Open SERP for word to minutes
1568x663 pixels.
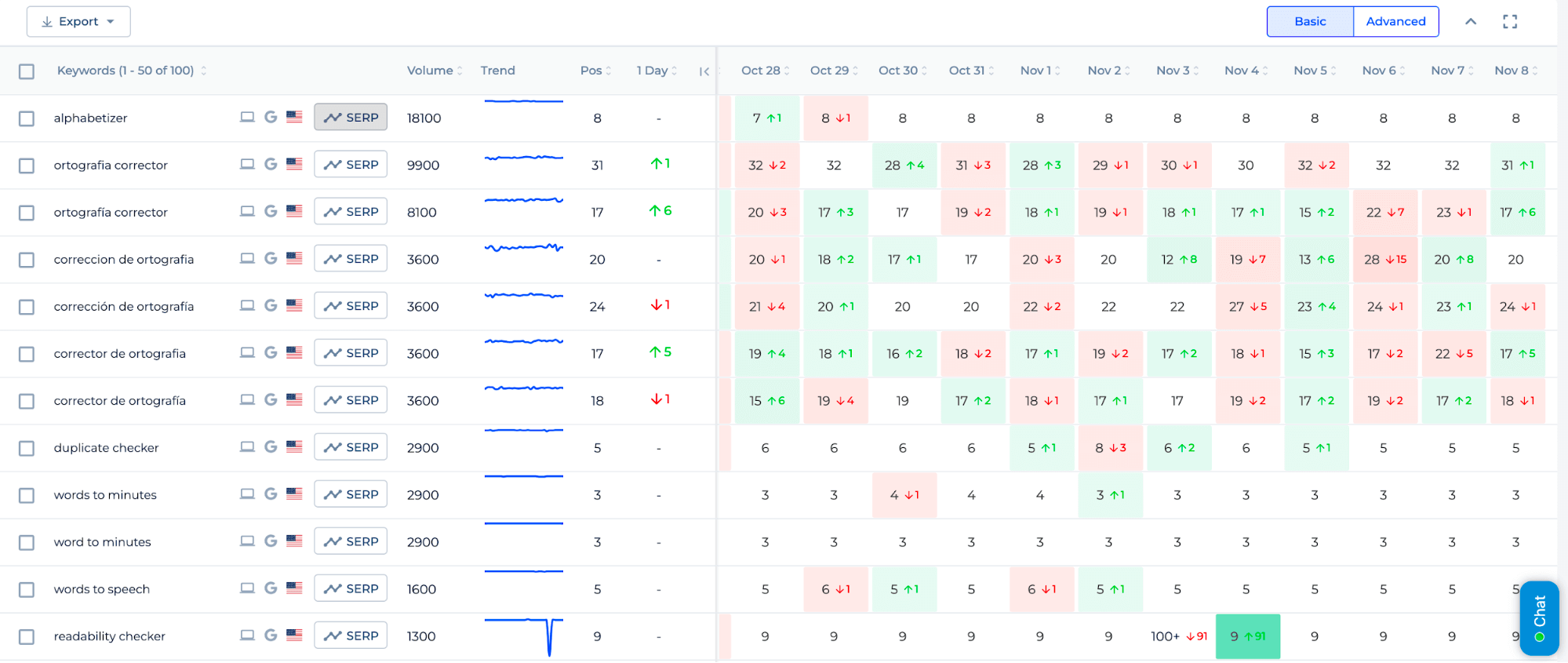point(351,541)
